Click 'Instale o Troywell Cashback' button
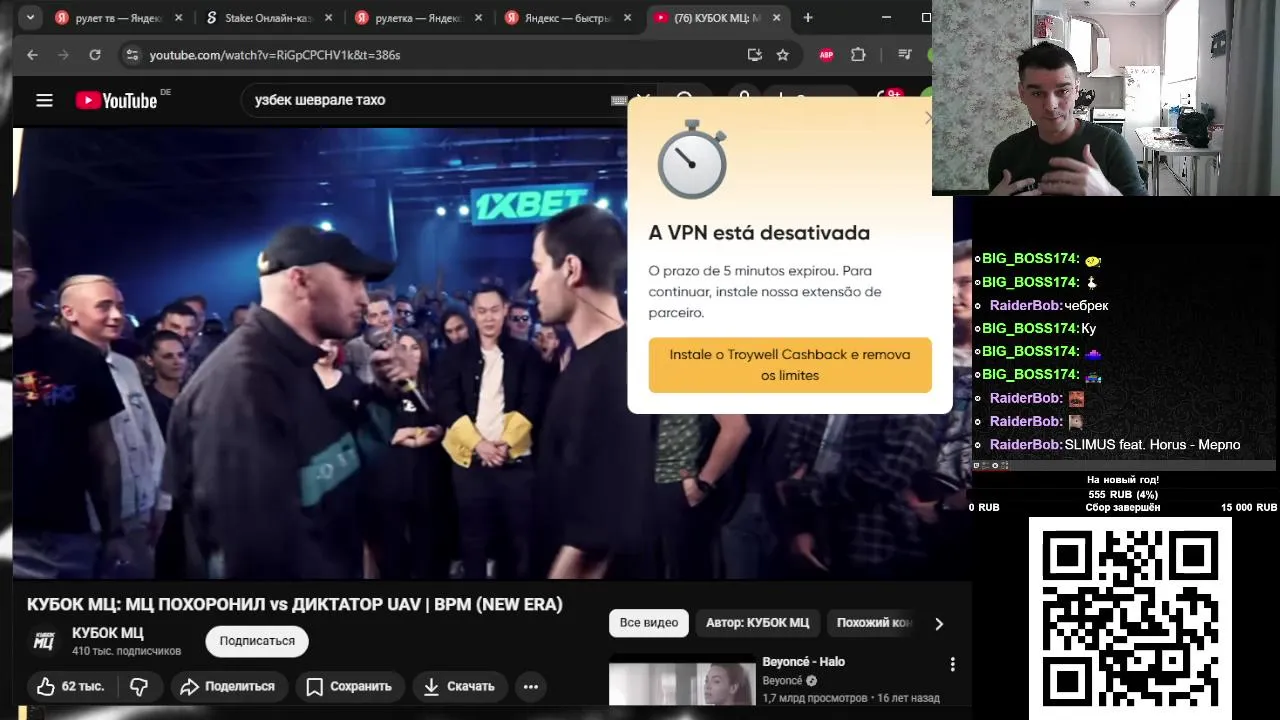The width and height of the screenshot is (1280, 720). pos(790,365)
